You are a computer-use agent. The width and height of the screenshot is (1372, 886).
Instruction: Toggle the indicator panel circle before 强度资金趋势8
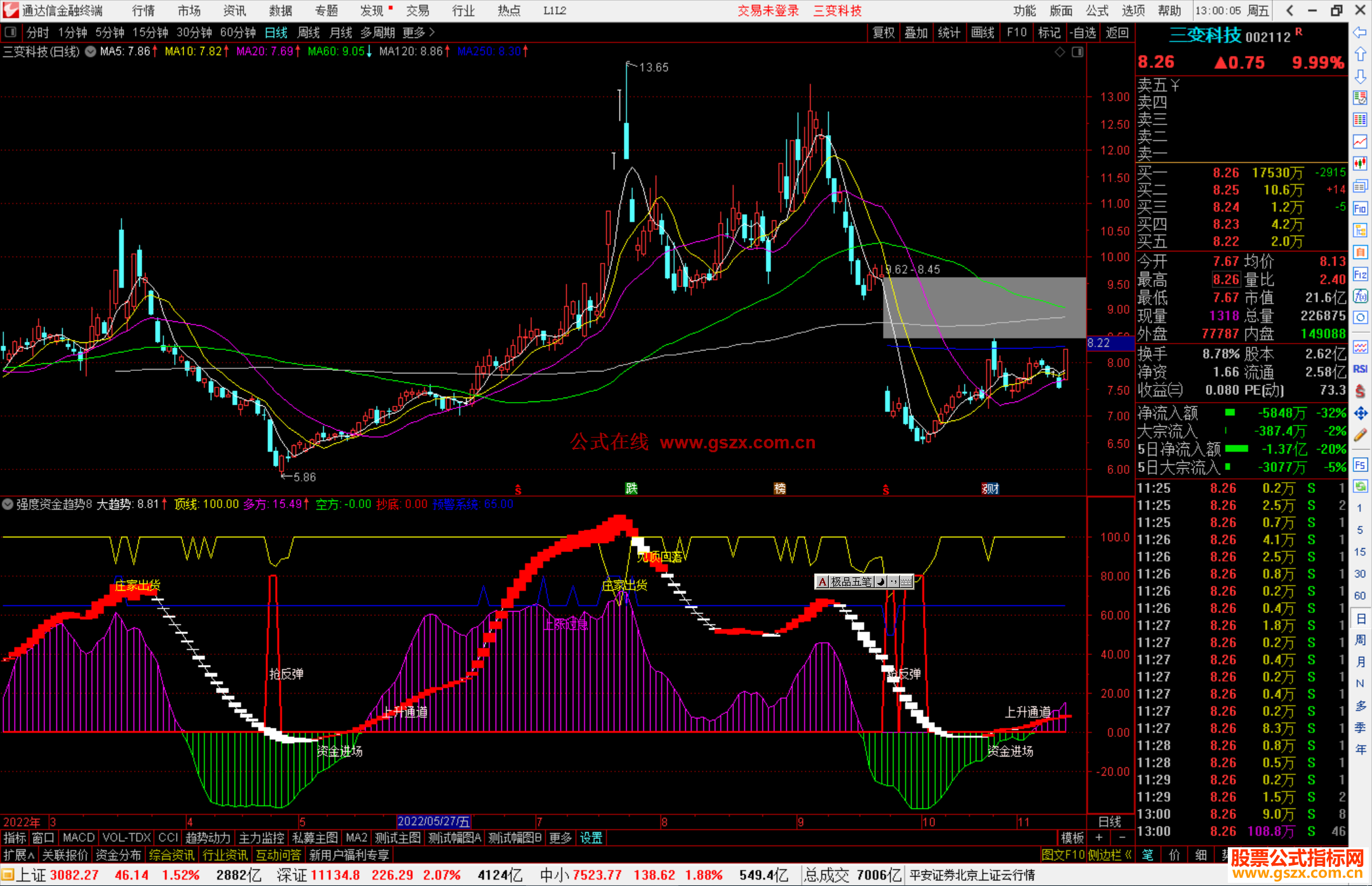coord(8,504)
